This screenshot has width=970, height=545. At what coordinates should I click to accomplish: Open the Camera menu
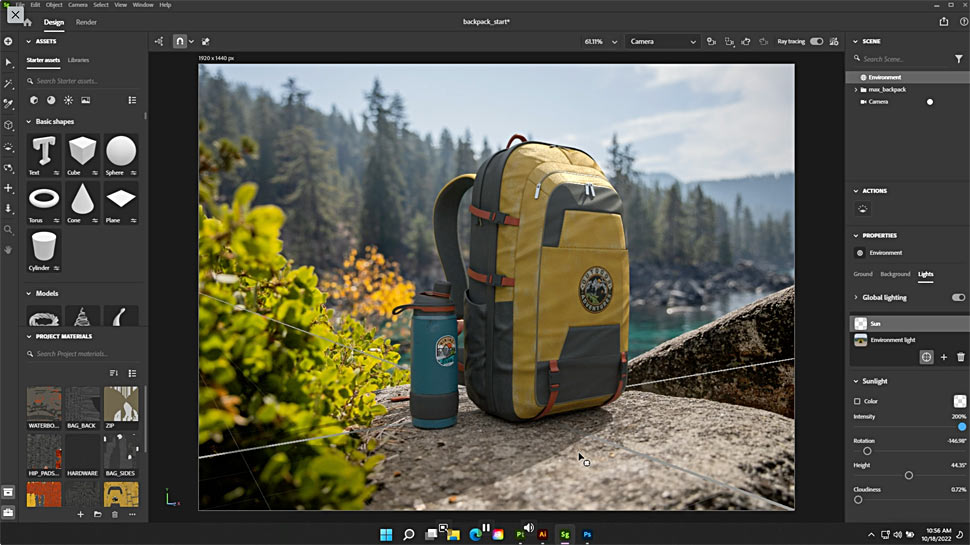[x=77, y=4]
